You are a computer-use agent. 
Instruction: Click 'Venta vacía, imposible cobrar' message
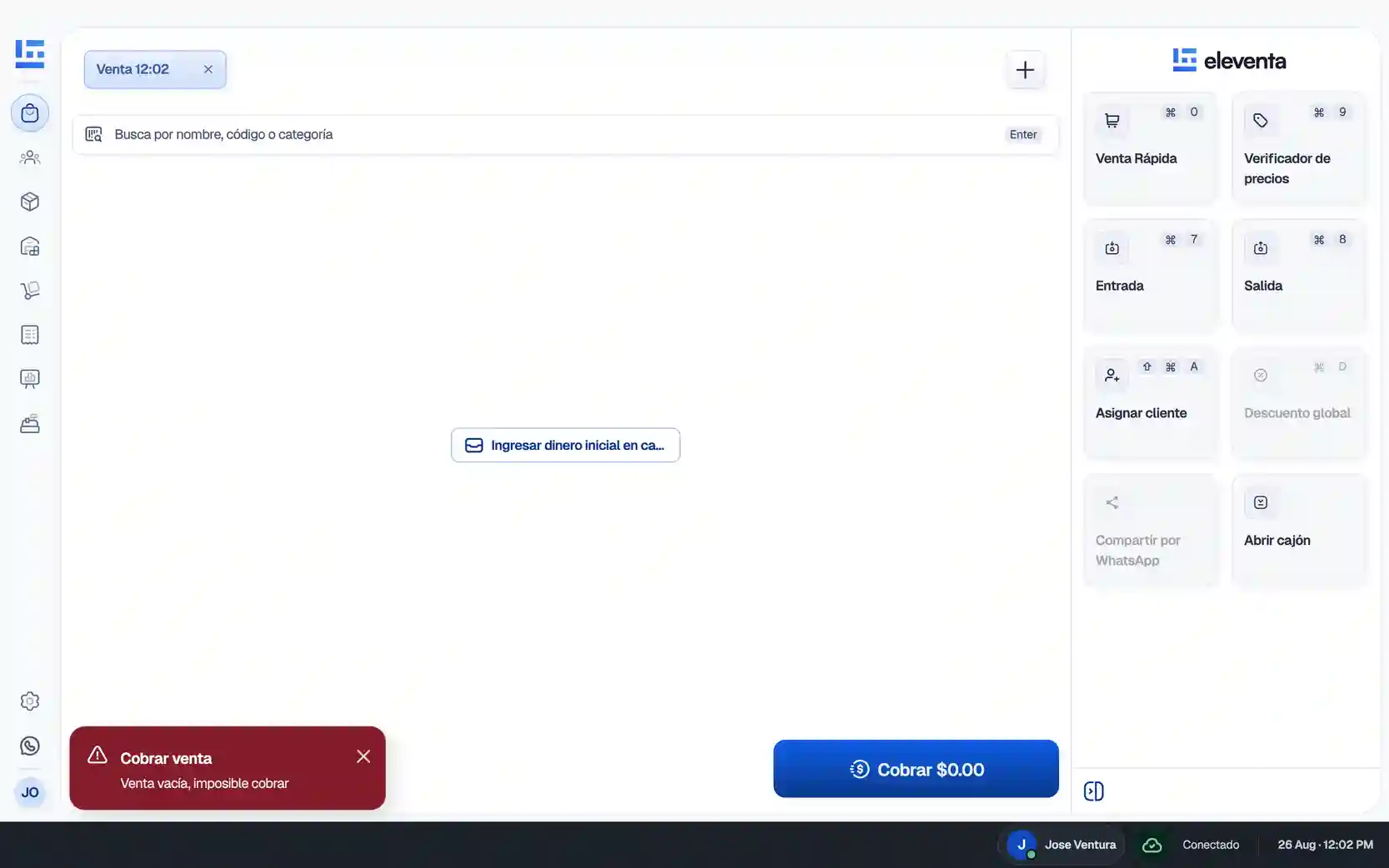[x=204, y=783]
